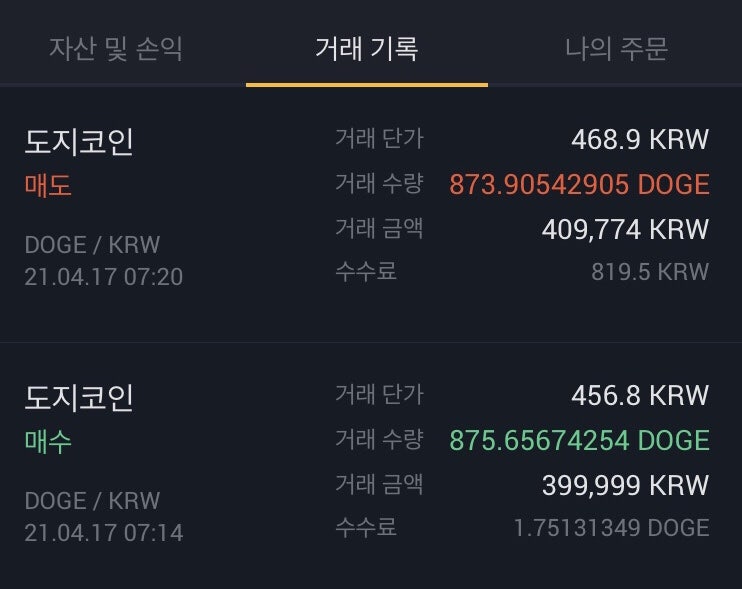Image resolution: width=742 pixels, height=589 pixels.
Task: Select the 409,774 KRW trade amount
Action: click(625, 229)
